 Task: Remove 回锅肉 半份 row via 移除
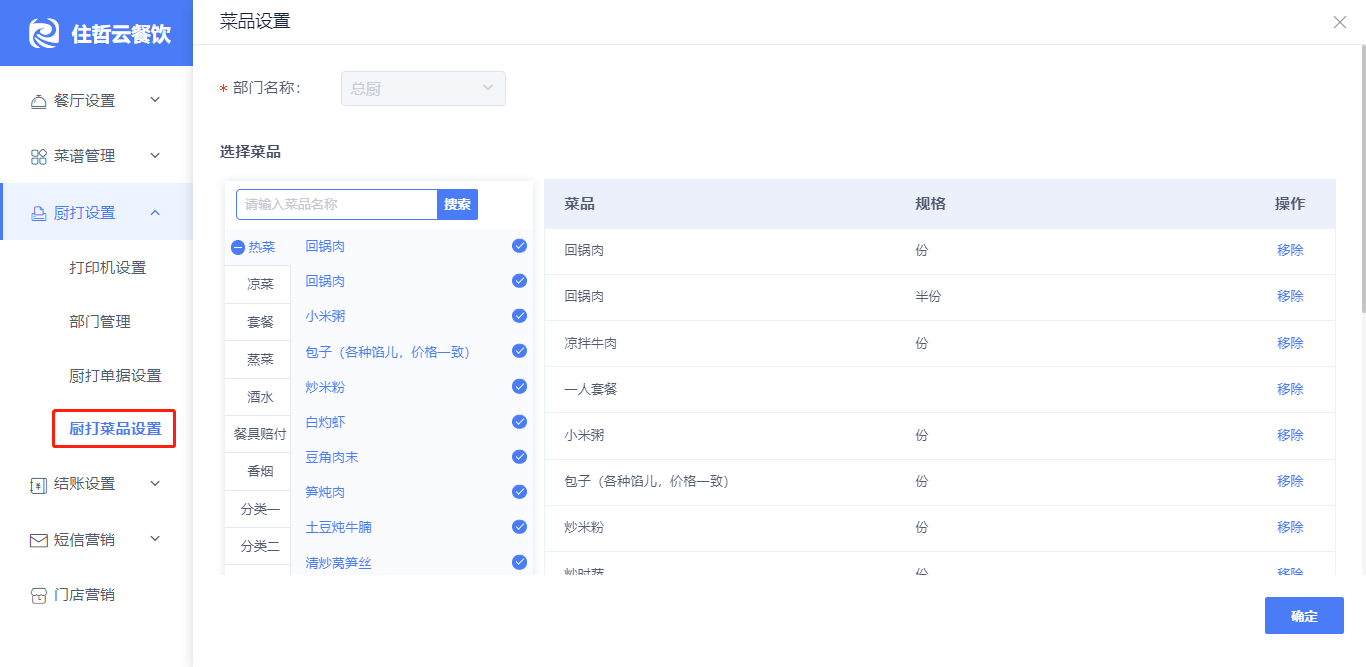1290,296
